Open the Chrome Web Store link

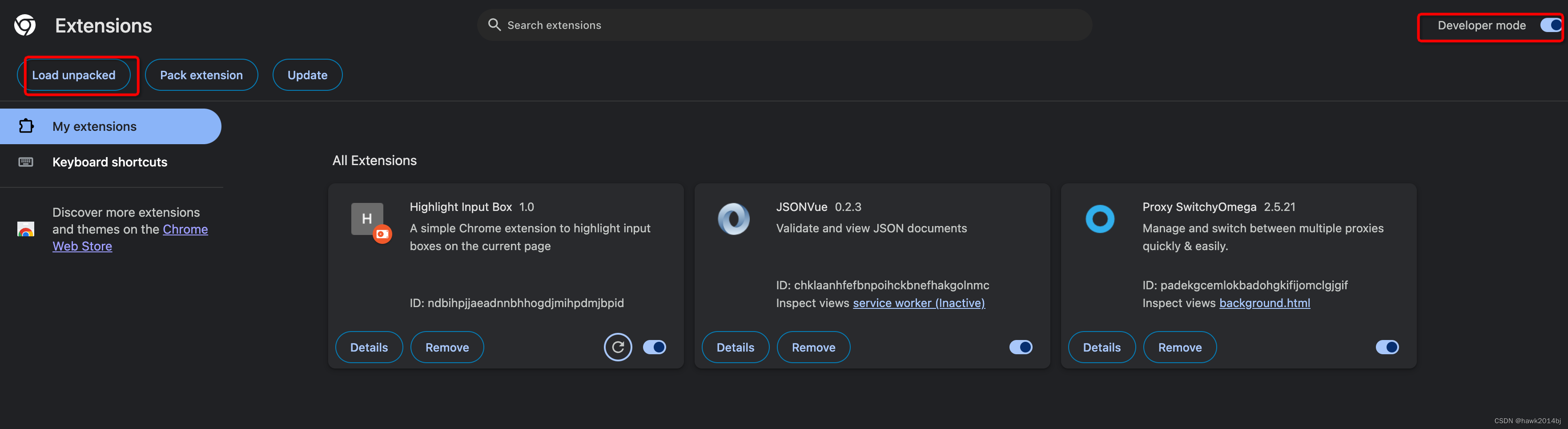[185, 230]
